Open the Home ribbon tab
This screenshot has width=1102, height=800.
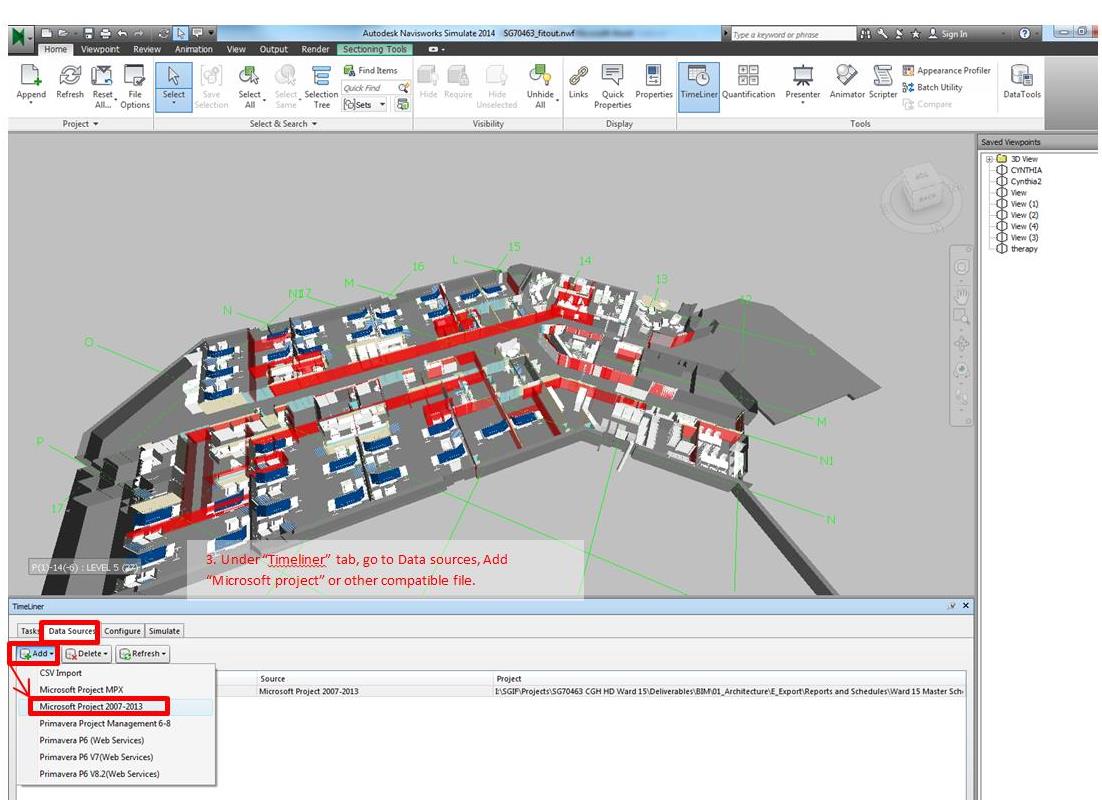pyautogui.click(x=56, y=49)
